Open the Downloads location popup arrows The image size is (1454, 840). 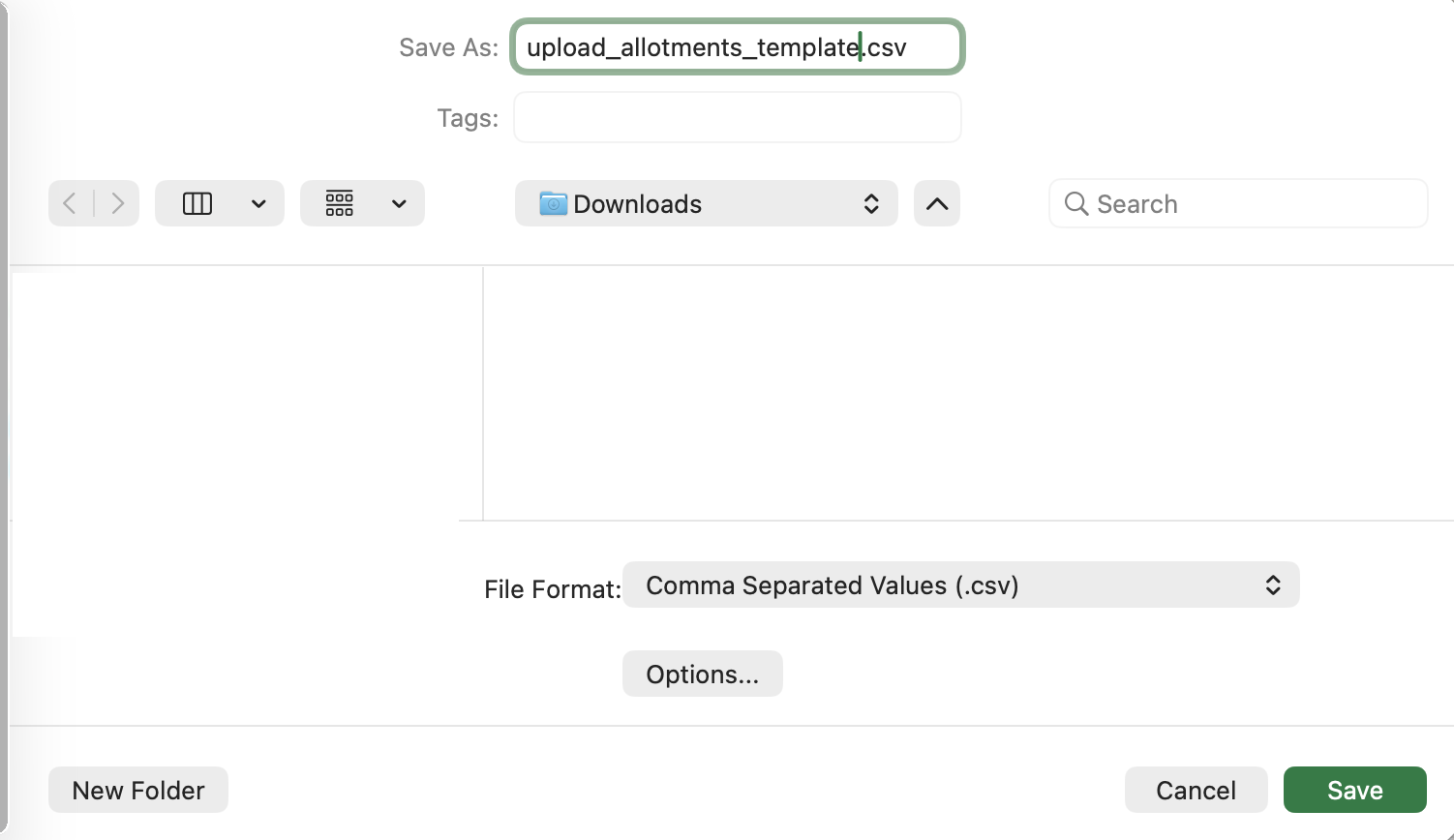tap(870, 203)
